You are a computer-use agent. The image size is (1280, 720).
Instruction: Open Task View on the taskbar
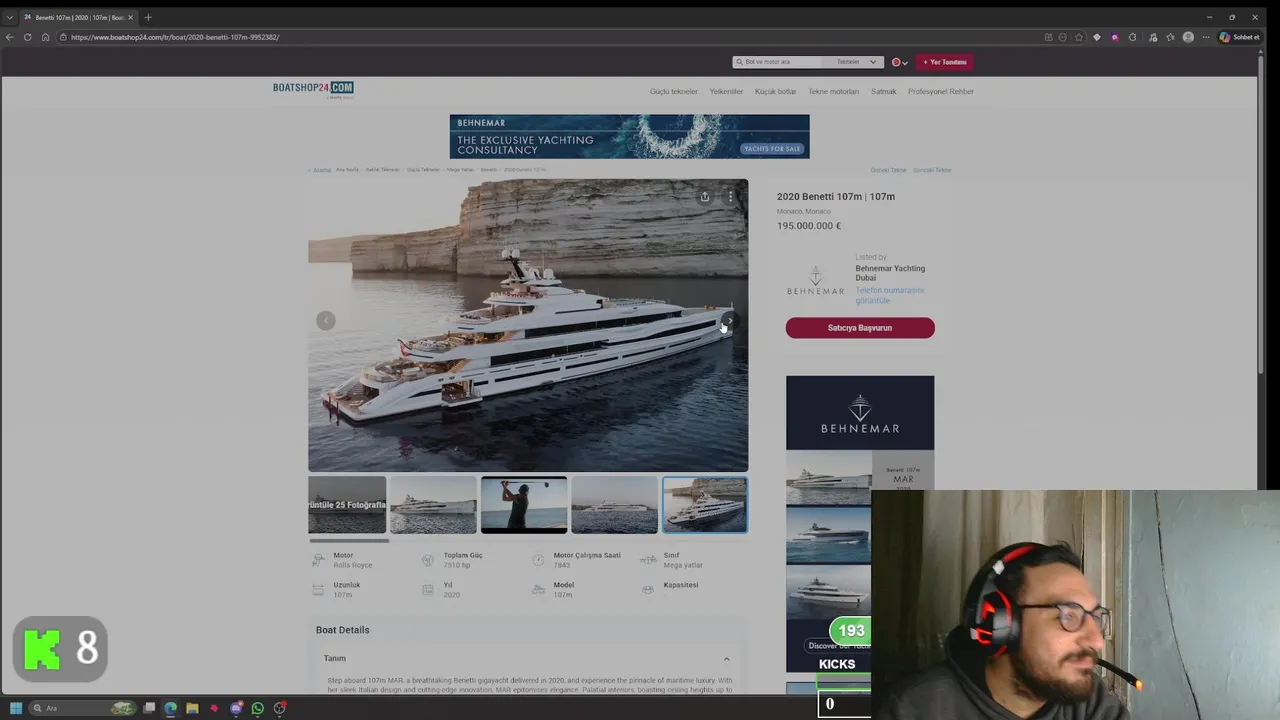[149, 708]
